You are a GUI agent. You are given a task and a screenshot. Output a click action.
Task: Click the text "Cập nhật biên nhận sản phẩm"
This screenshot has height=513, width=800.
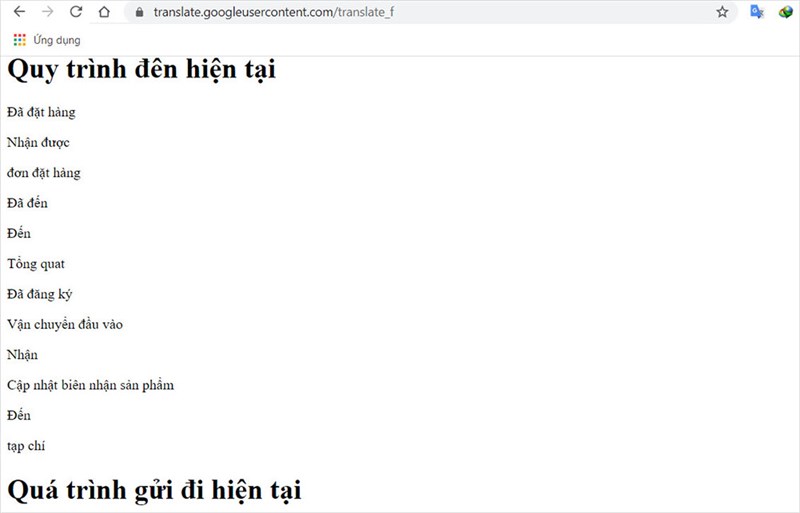tap(90, 385)
